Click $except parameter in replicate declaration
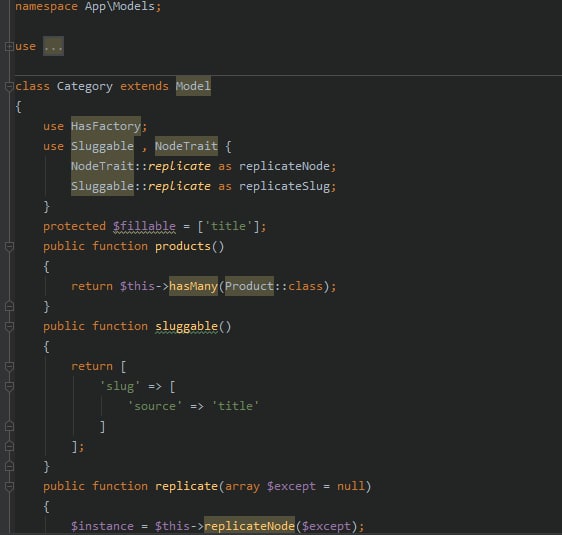 (x=291, y=487)
